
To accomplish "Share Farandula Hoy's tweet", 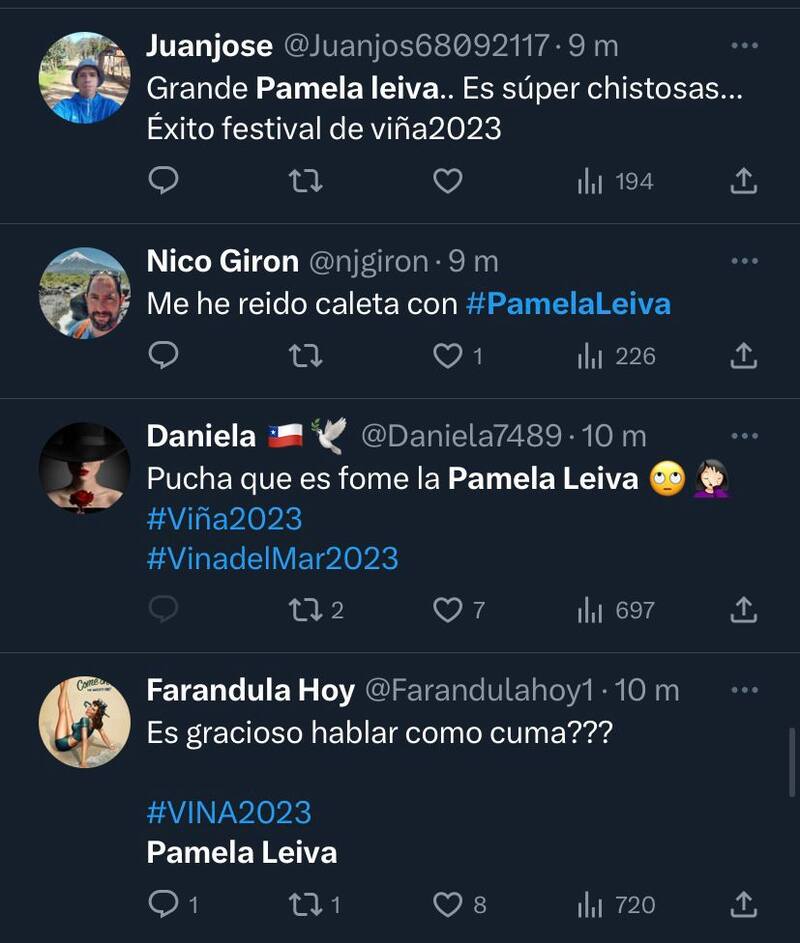I will (x=743, y=905).
